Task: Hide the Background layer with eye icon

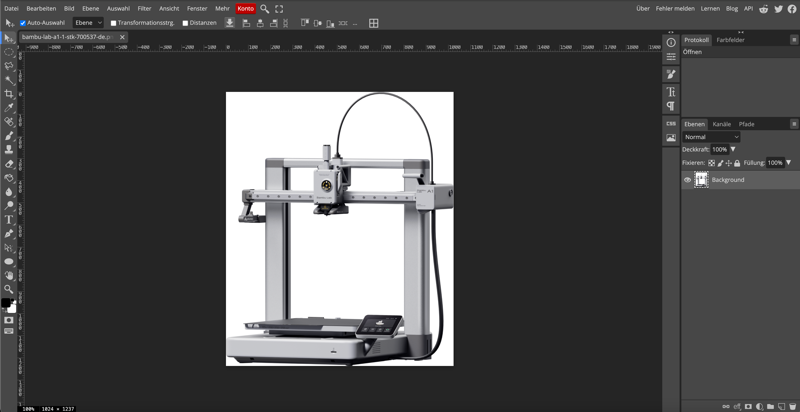Action: coord(687,180)
